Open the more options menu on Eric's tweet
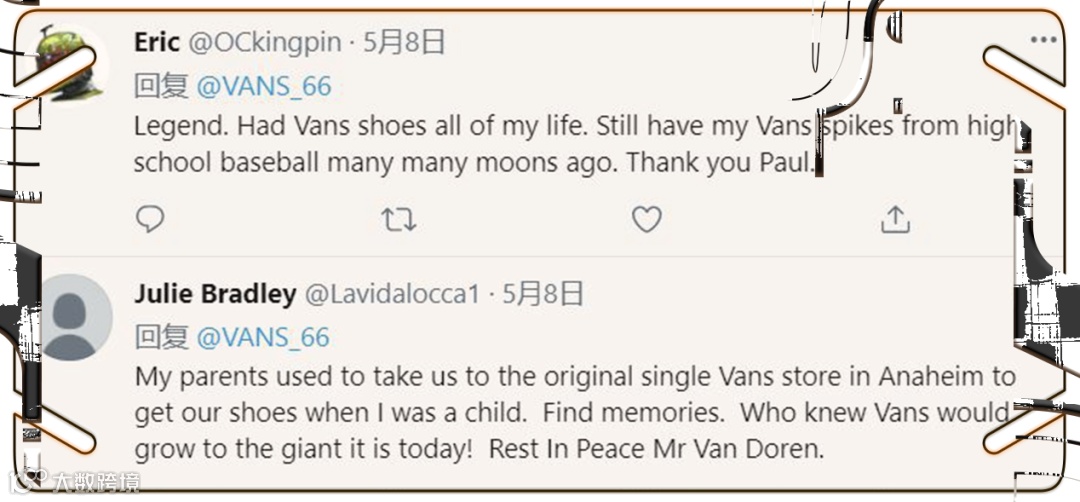The image size is (1080, 502). pos(1043,40)
